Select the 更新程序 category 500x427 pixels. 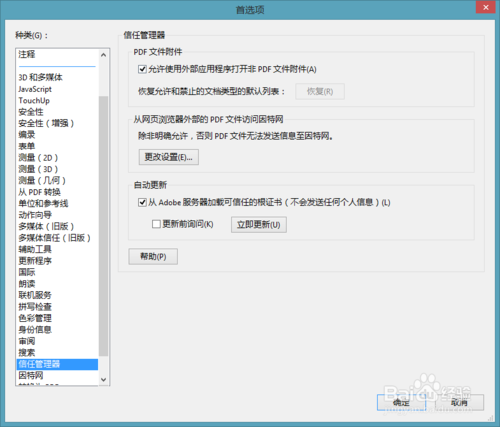pos(57,261)
